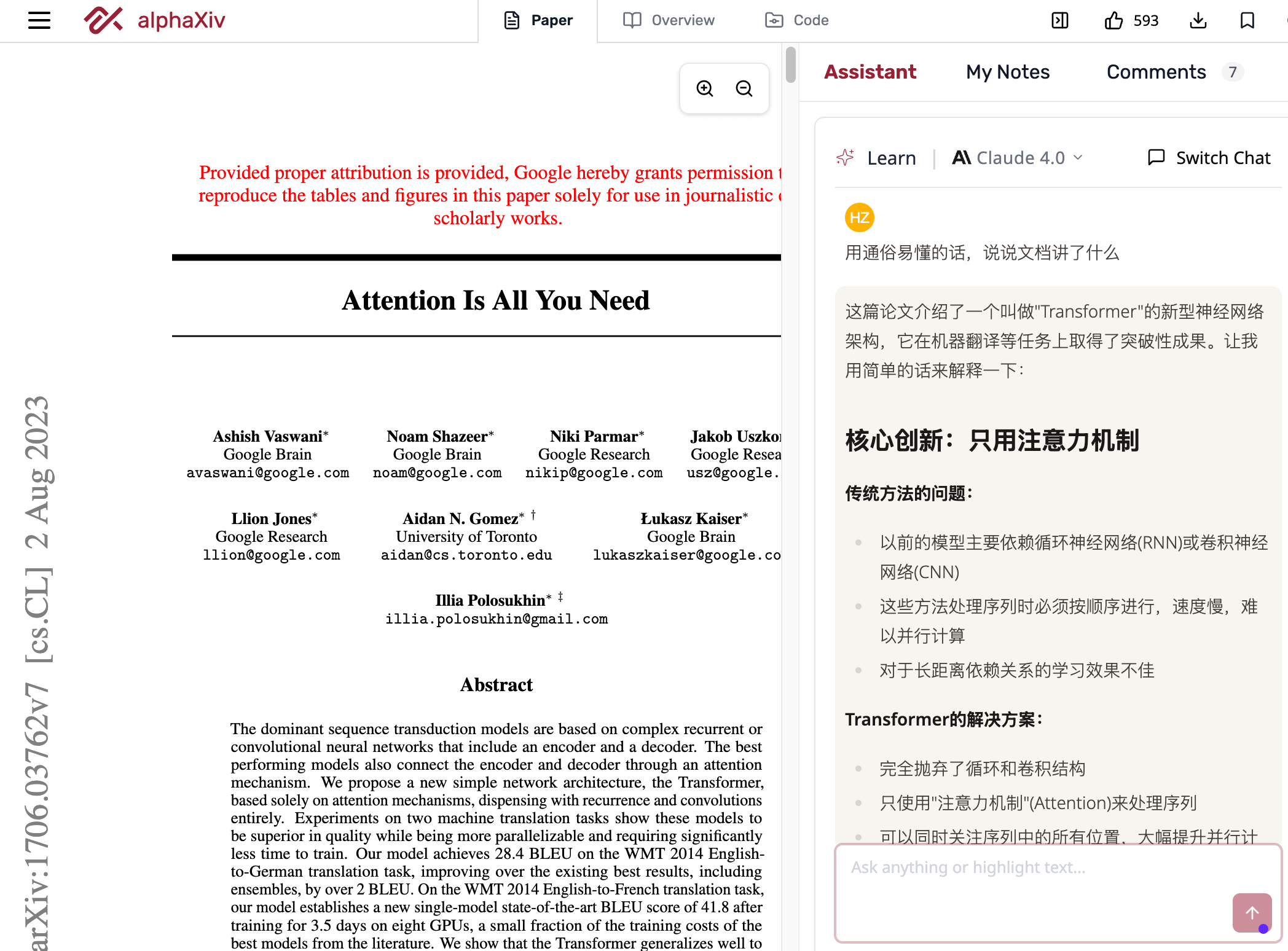Open the Comments tab
Viewport: 1288px width, 951px height.
(x=1156, y=72)
